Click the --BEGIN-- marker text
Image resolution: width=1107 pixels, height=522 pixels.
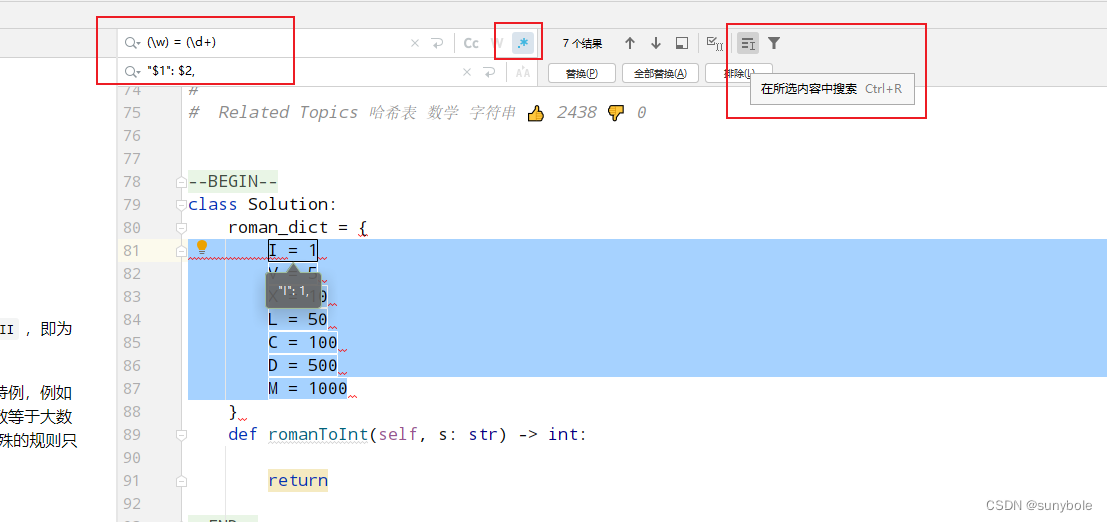233,182
